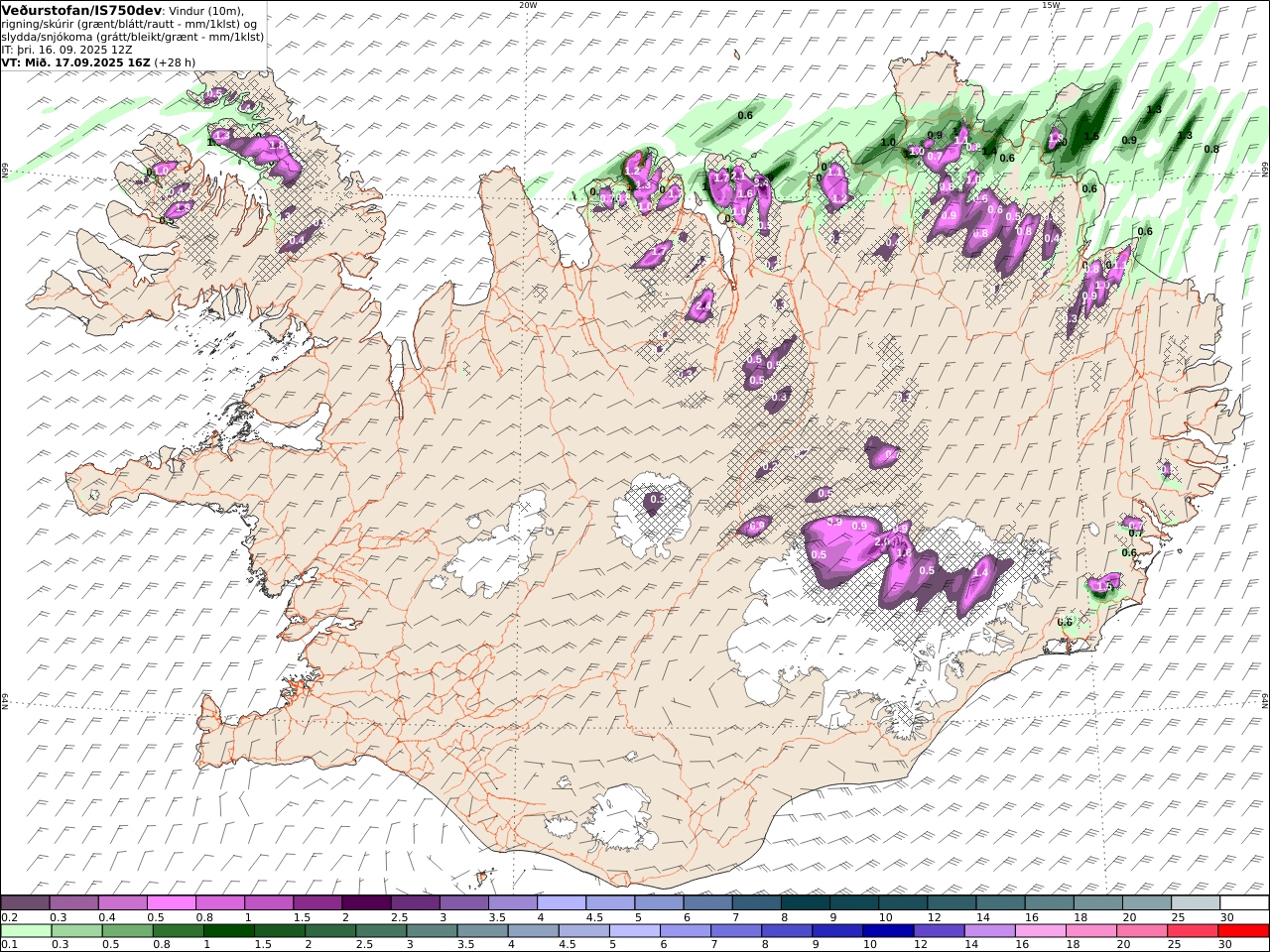The height and width of the screenshot is (952, 1270).
Task: Click the initial time 'IT: þri. 16. 09. 2025 12Z'
Action: coord(66,49)
